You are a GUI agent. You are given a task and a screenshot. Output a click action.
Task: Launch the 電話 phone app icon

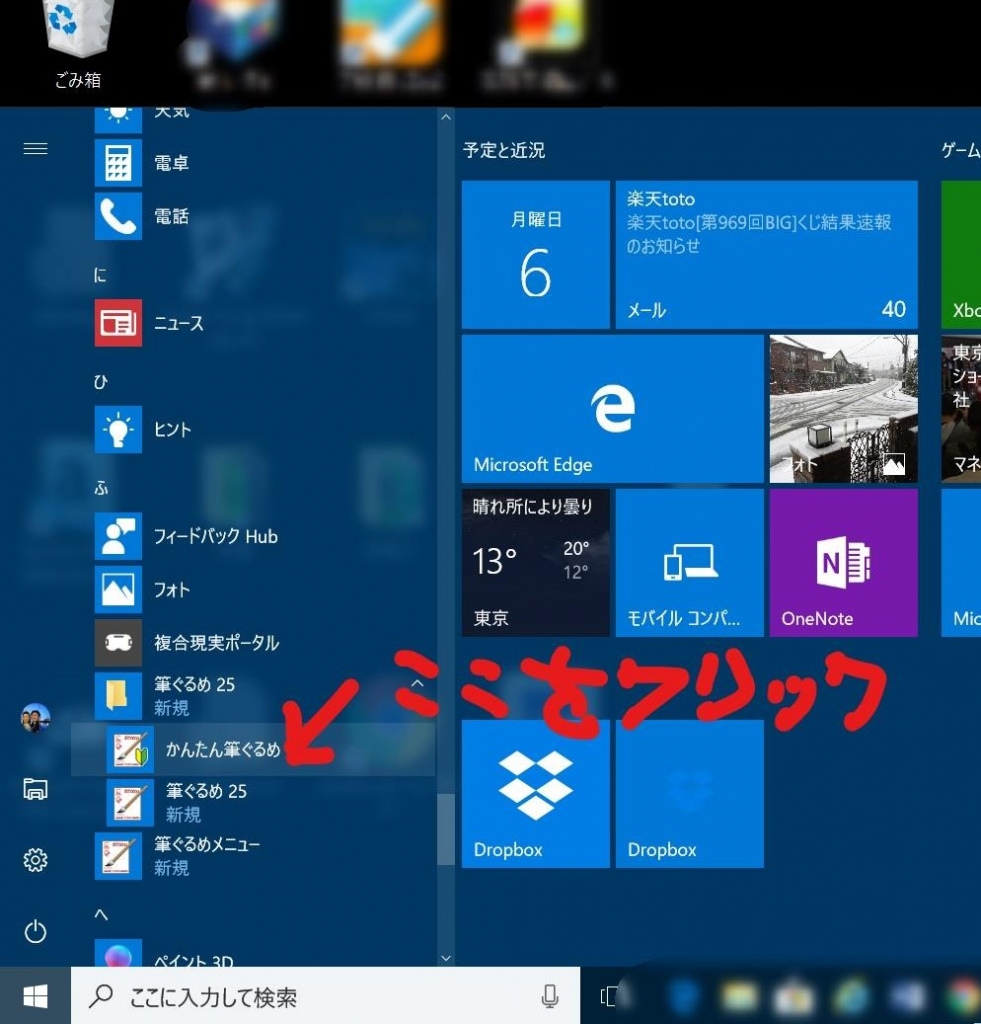118,216
